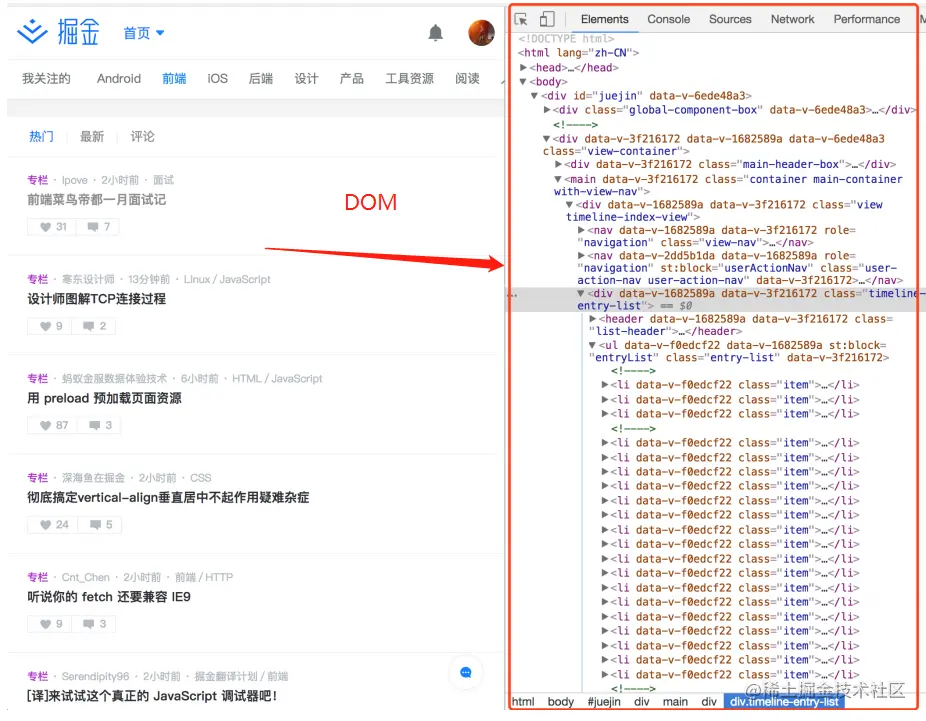
Task: Select the 前端 category
Action: (x=174, y=79)
